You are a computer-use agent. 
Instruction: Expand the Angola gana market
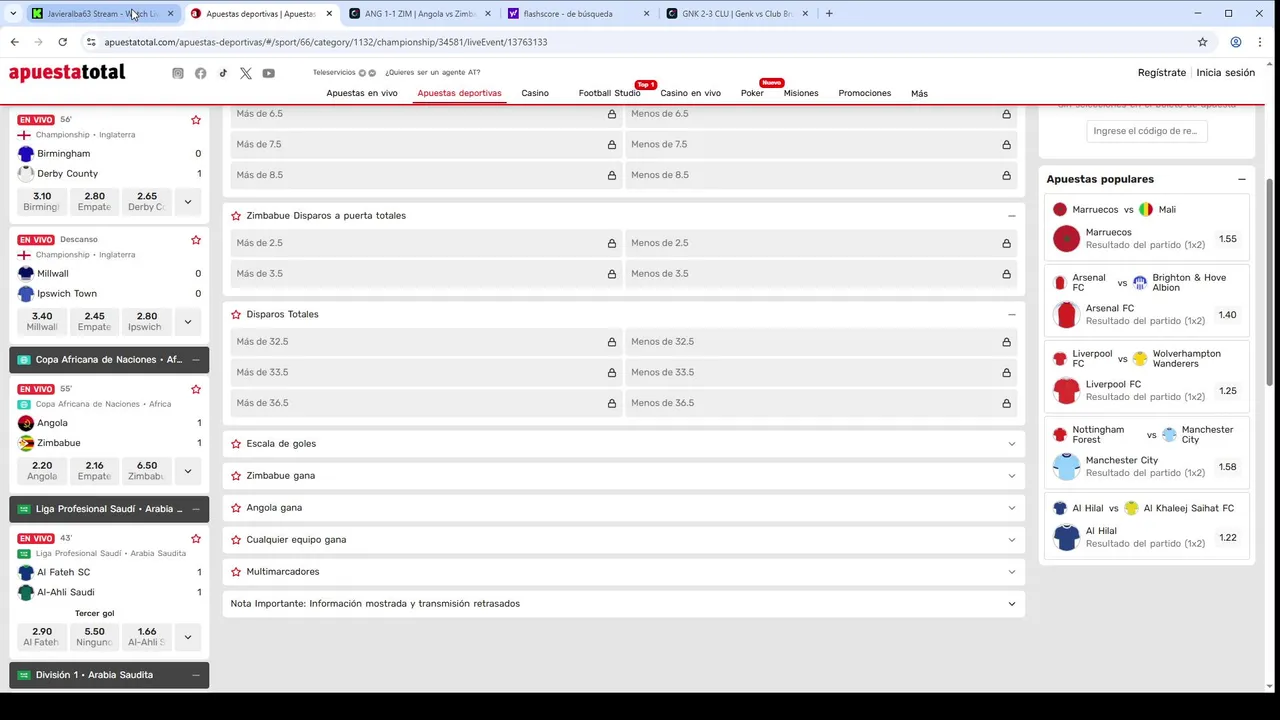pos(1011,508)
